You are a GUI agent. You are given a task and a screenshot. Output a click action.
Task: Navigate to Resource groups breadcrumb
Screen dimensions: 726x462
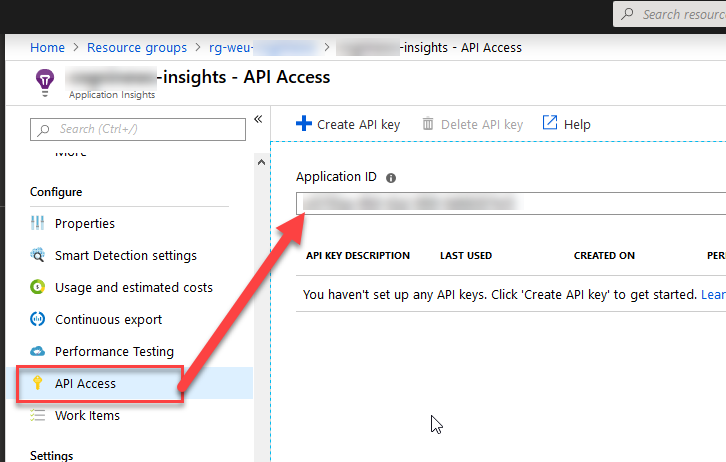136,47
